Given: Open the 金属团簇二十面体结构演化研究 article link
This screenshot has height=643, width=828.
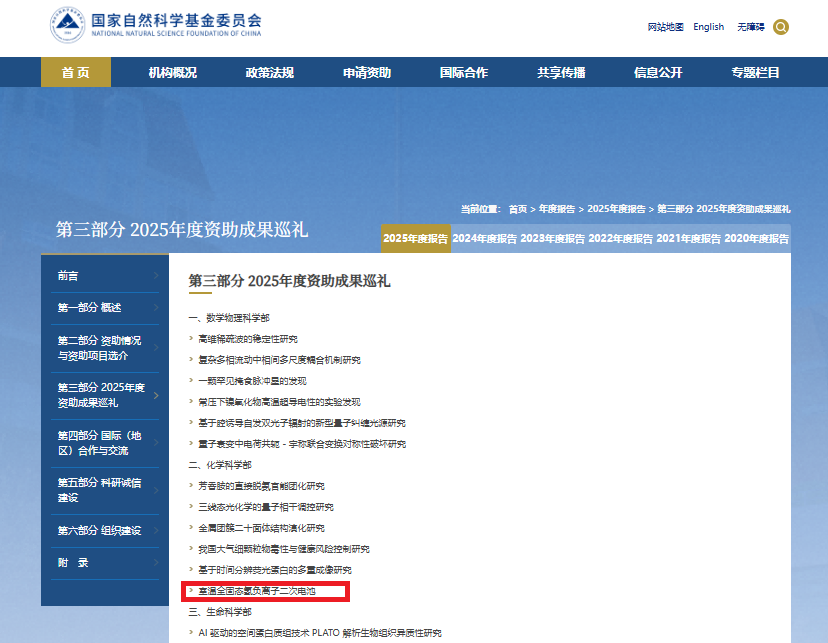Looking at the screenshot, I should tap(261, 528).
